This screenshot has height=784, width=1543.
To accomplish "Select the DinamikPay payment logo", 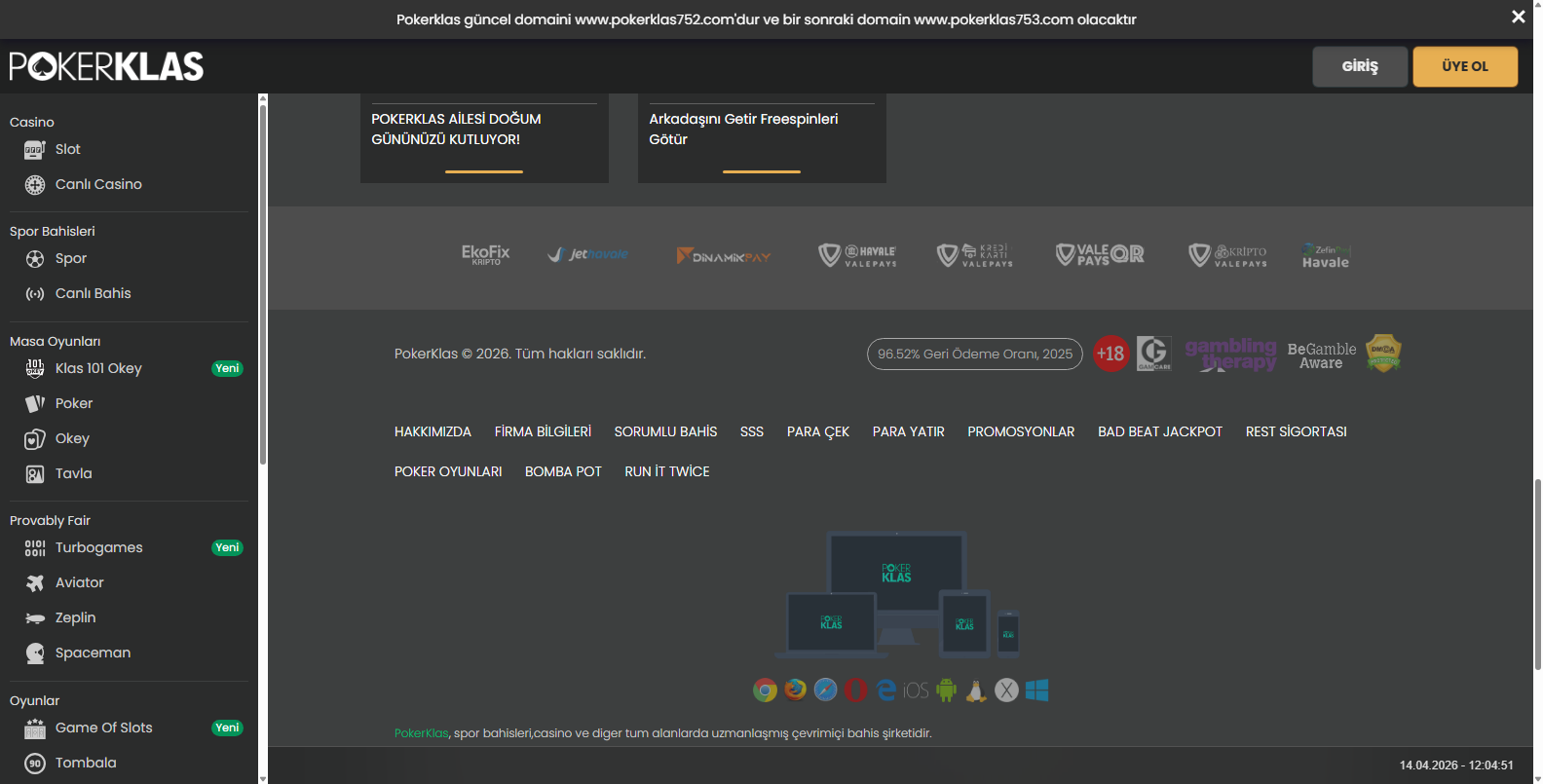I will coord(724,256).
